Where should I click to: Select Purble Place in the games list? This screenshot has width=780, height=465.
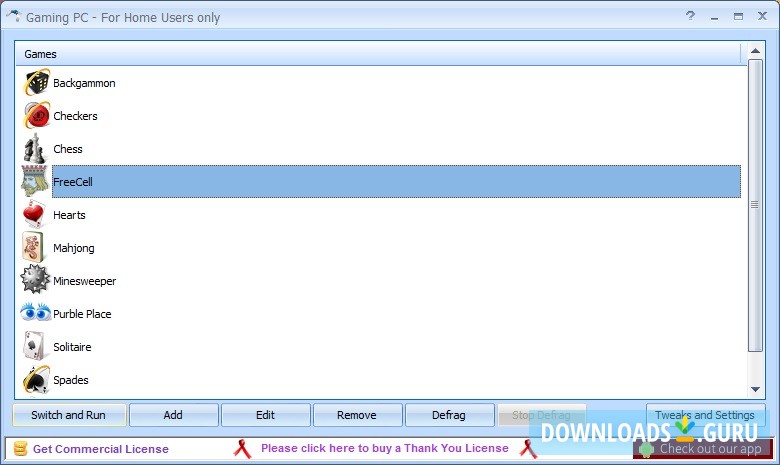[82, 314]
